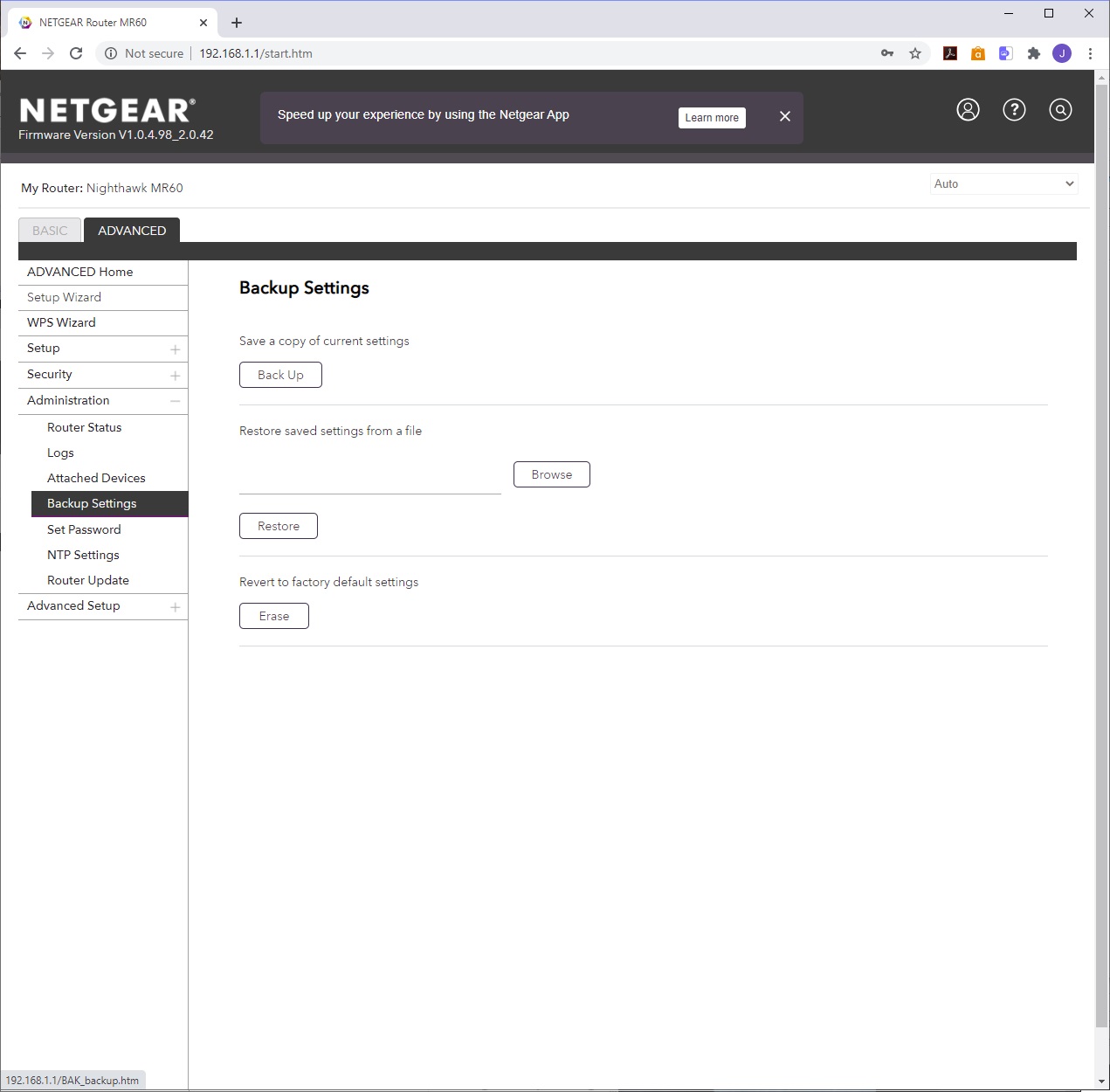Open the Adobe Acrobat extension icon
The height and width of the screenshot is (1092, 1110).
950,53
